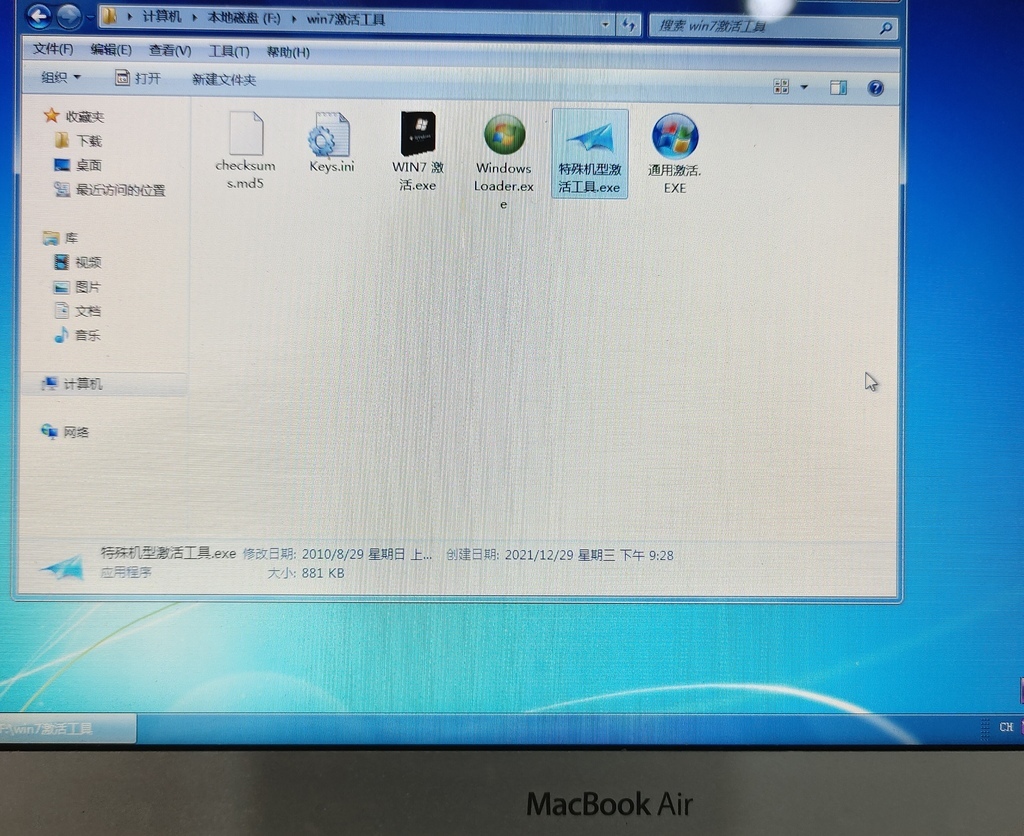This screenshot has width=1024, height=836.
Task: Open 收藏夹 favorites in the sidebar
Action: pyautogui.click(x=74, y=116)
